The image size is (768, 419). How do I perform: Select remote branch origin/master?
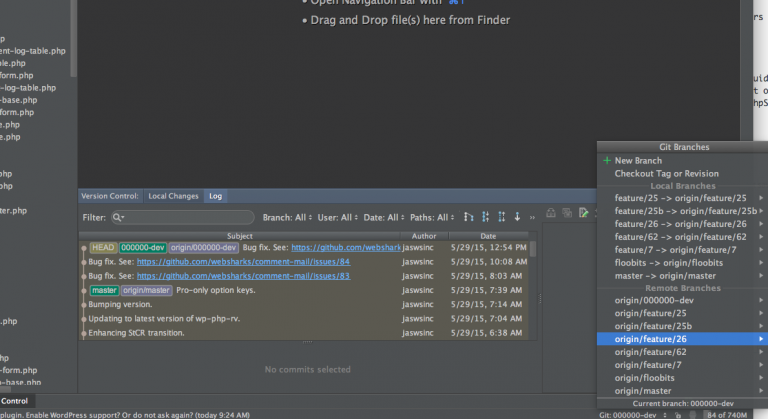(682, 391)
